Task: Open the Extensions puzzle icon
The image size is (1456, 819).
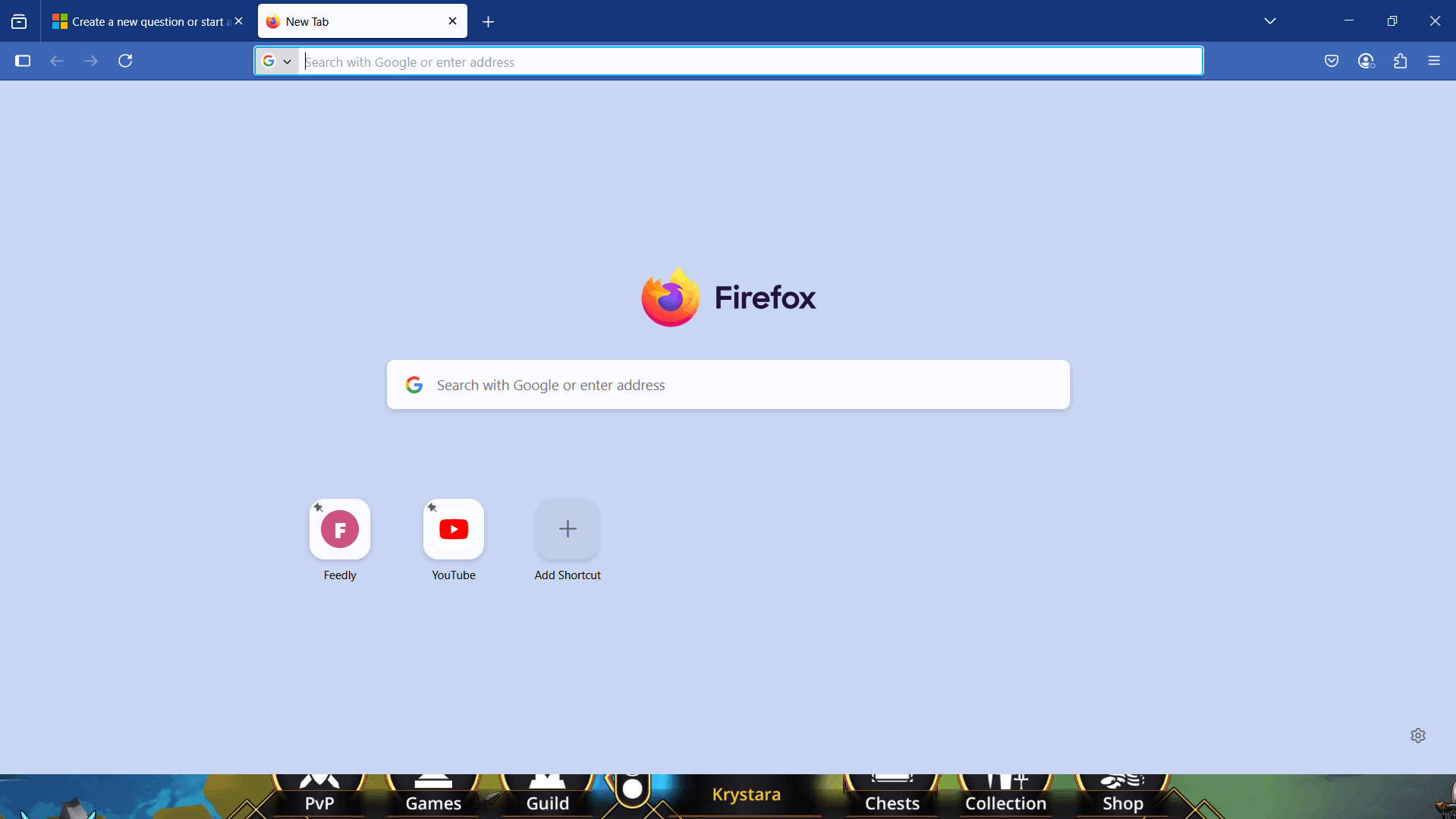Action: [1401, 61]
